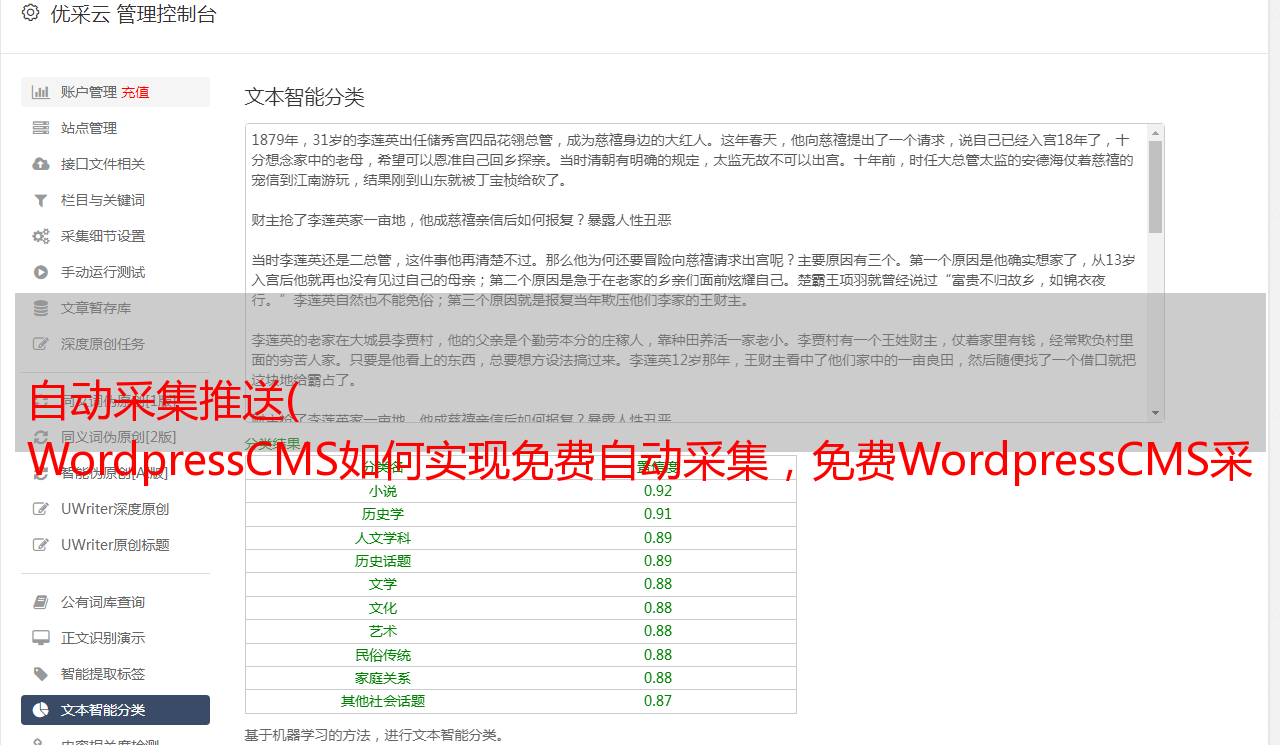This screenshot has width=1280, height=745.
Task: Click the 优采云 管理控制台 header title
Action: 133,14
